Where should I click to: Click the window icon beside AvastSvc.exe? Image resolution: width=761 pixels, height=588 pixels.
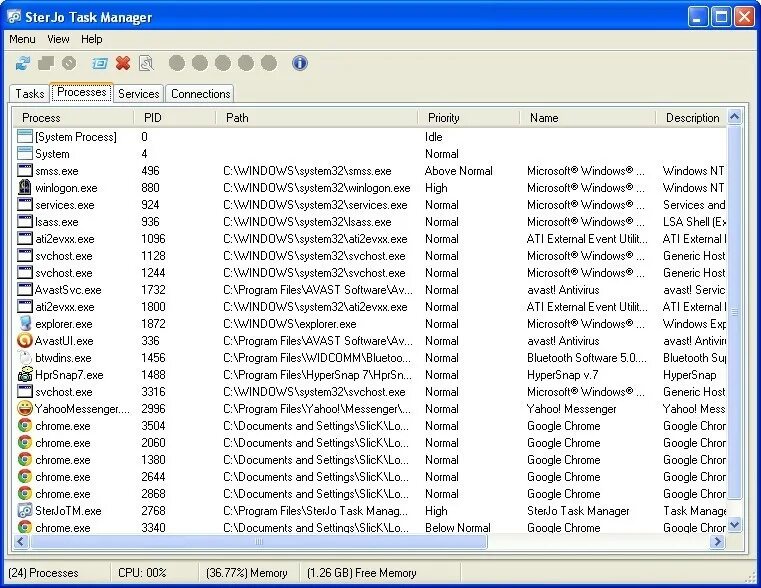pyautogui.click(x=25, y=290)
